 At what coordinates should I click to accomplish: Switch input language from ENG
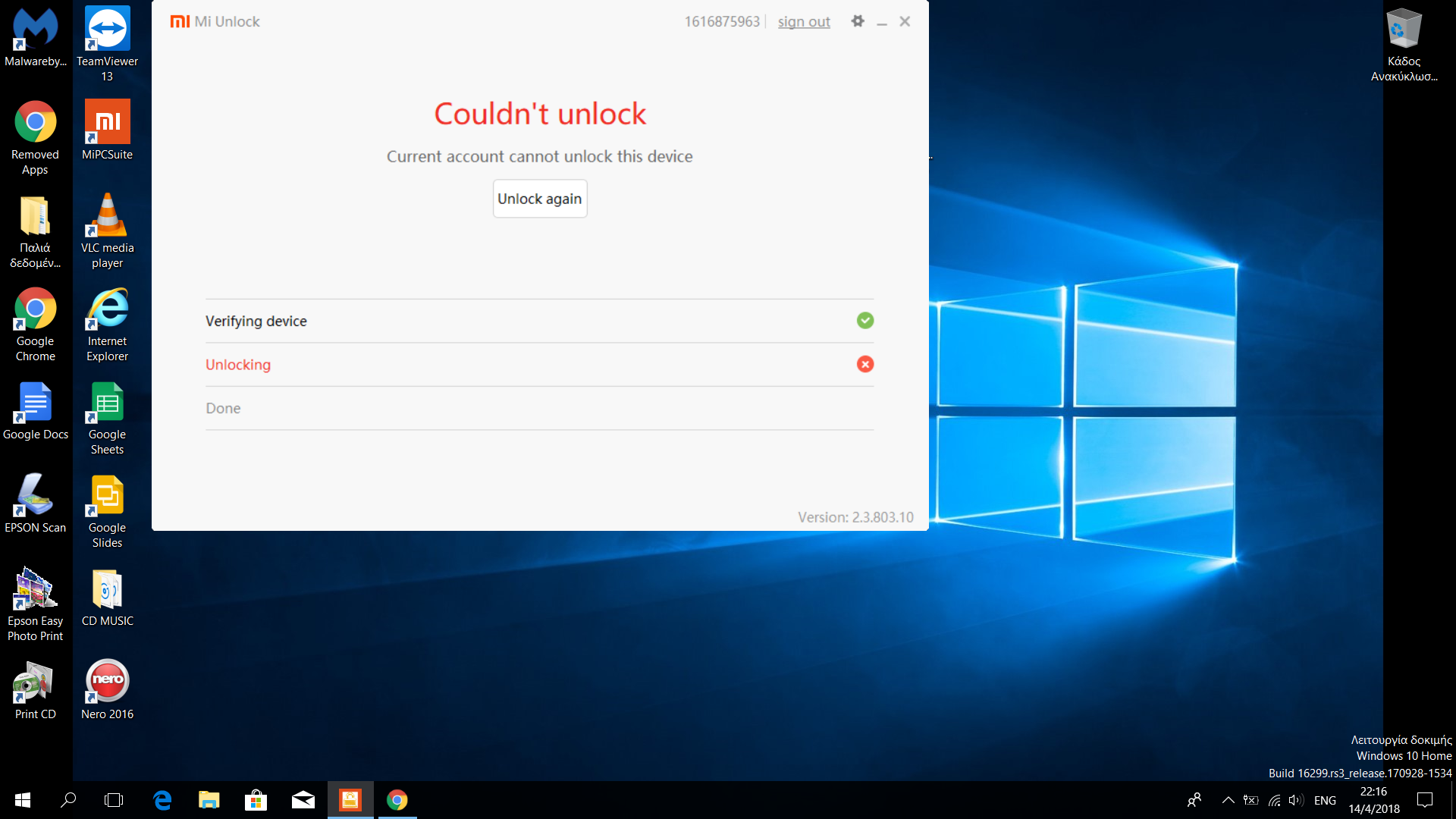pyautogui.click(x=1325, y=800)
